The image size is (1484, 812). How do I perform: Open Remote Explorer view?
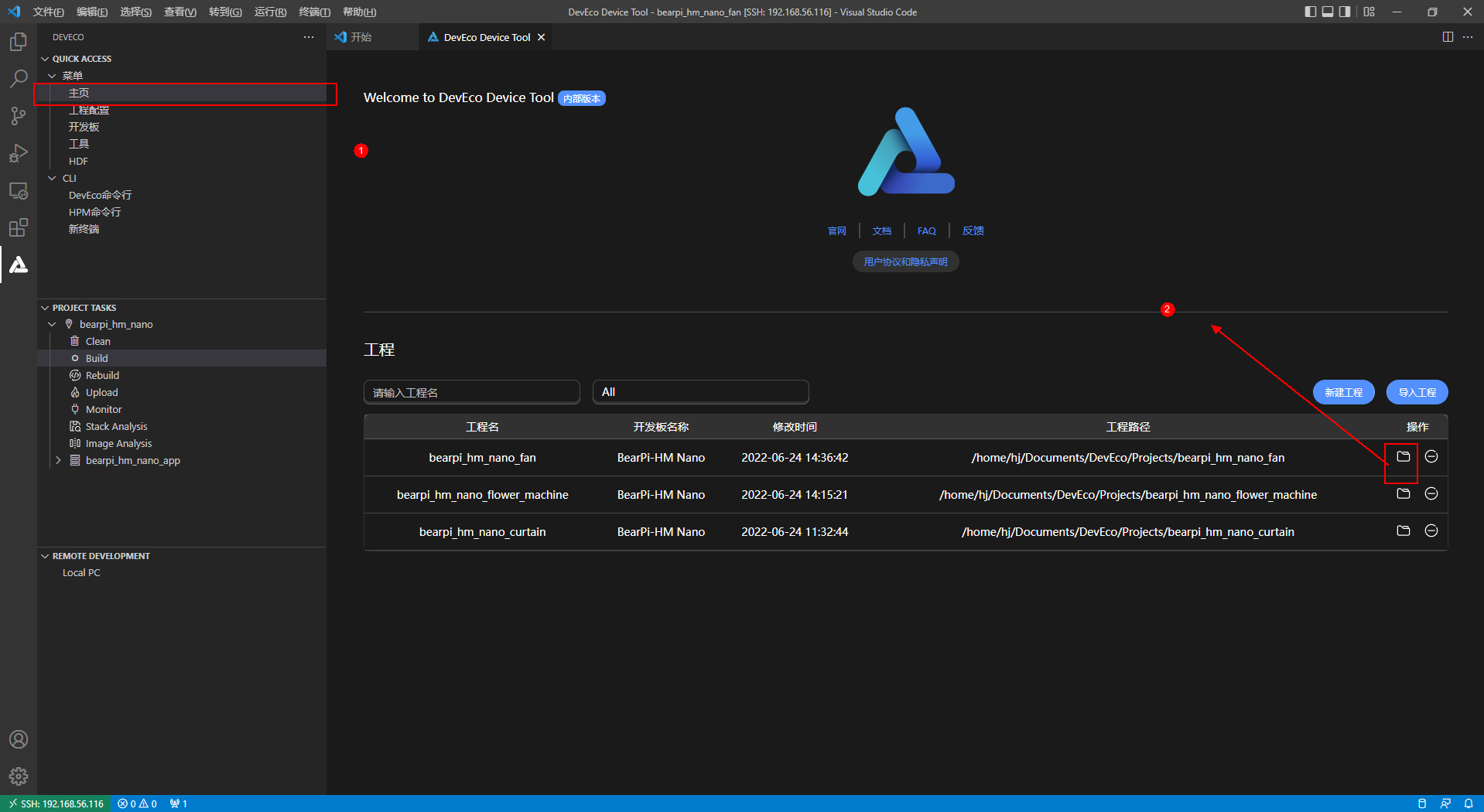point(19,190)
